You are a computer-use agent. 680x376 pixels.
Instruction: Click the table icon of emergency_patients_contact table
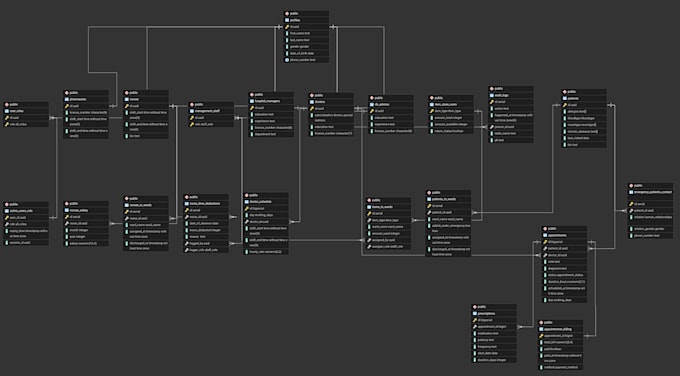[x=631, y=192]
